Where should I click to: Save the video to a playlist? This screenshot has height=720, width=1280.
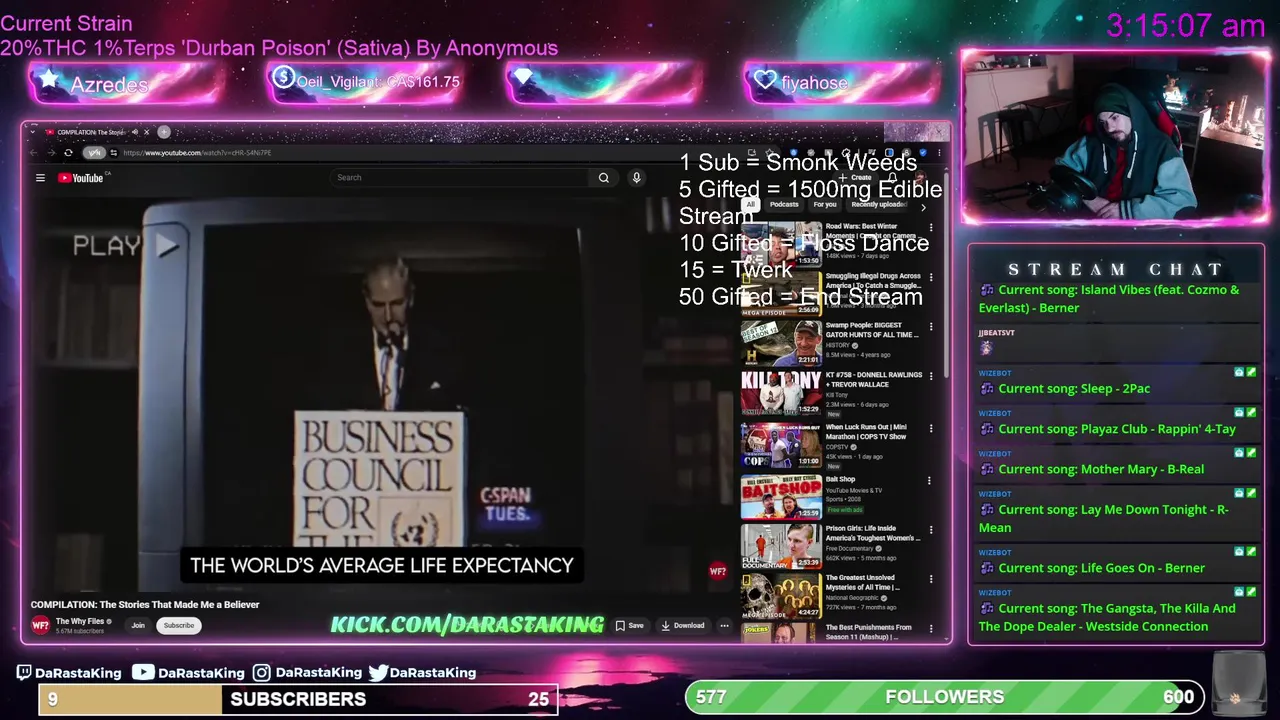(x=630, y=626)
